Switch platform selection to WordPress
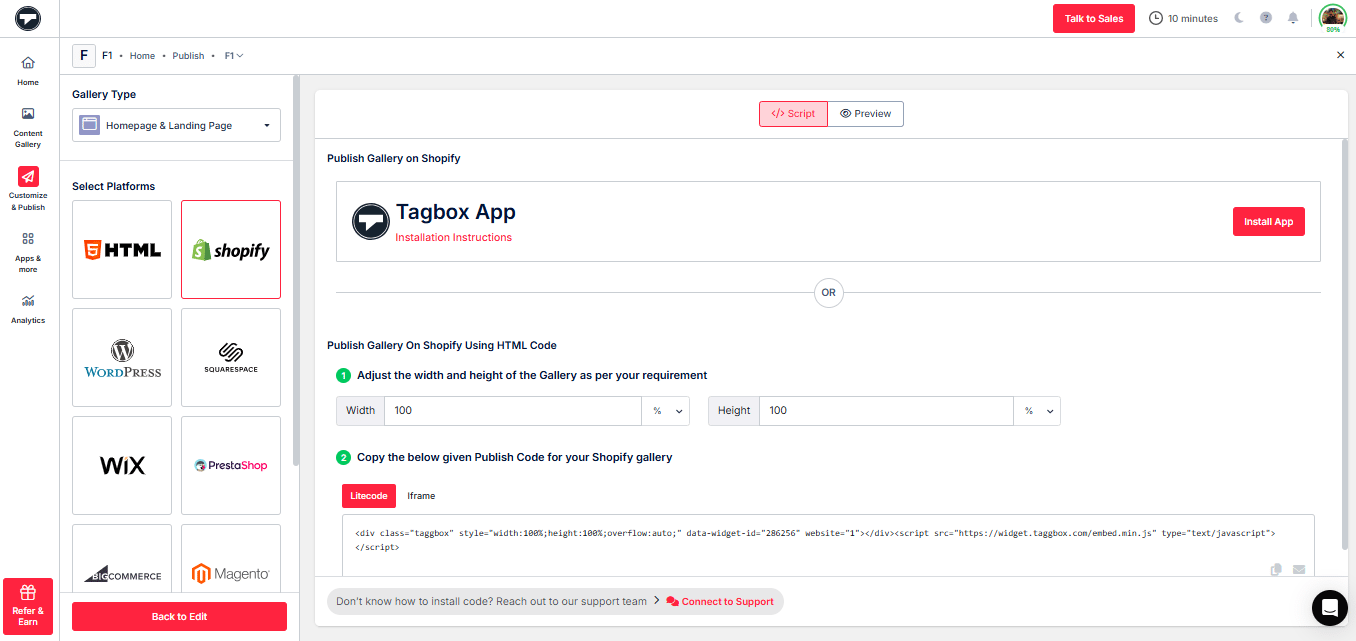The height and width of the screenshot is (641, 1356). 122,357
